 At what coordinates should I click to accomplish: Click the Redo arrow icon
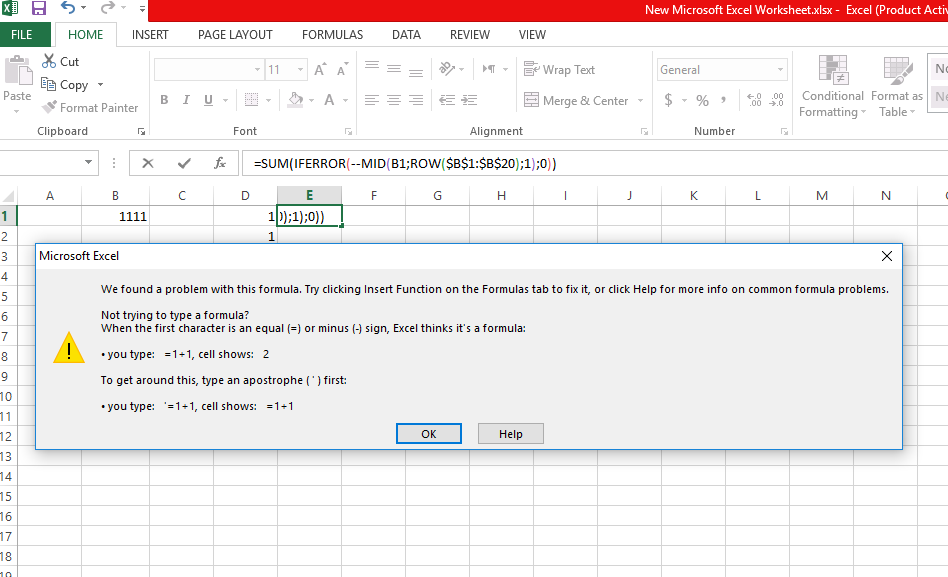pos(108,8)
